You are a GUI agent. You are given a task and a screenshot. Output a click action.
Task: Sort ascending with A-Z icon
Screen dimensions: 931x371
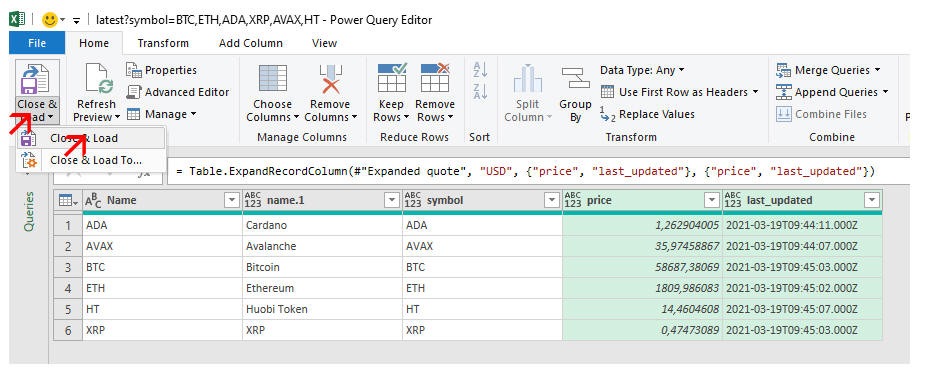[480, 69]
